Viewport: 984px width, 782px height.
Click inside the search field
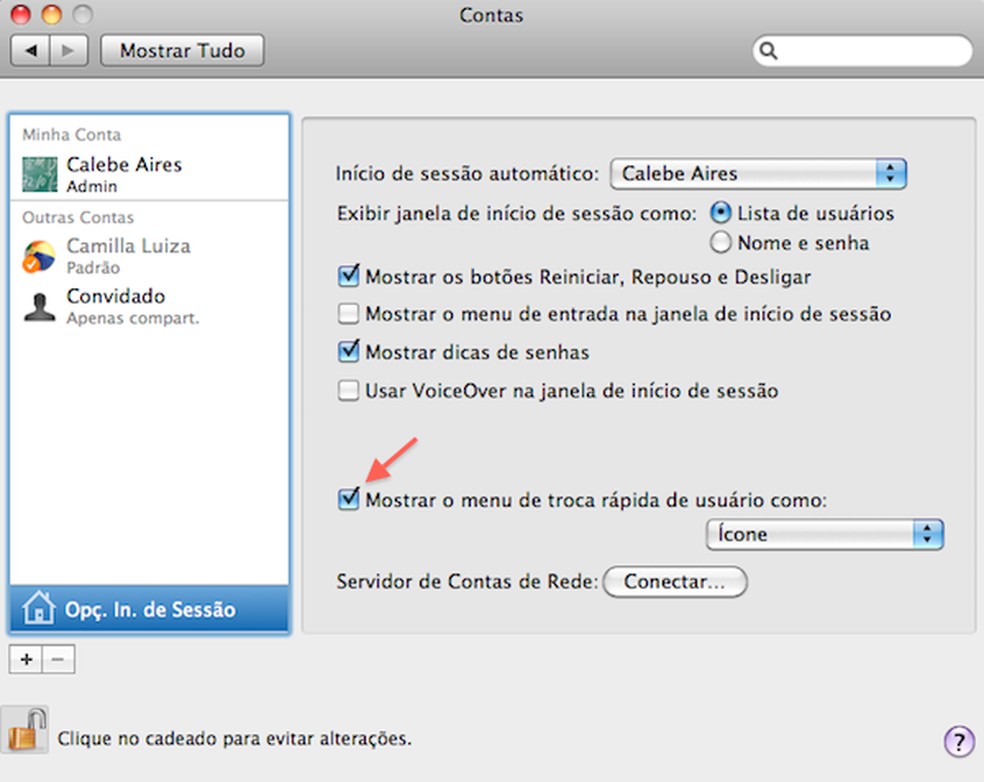pyautogui.click(x=862, y=50)
